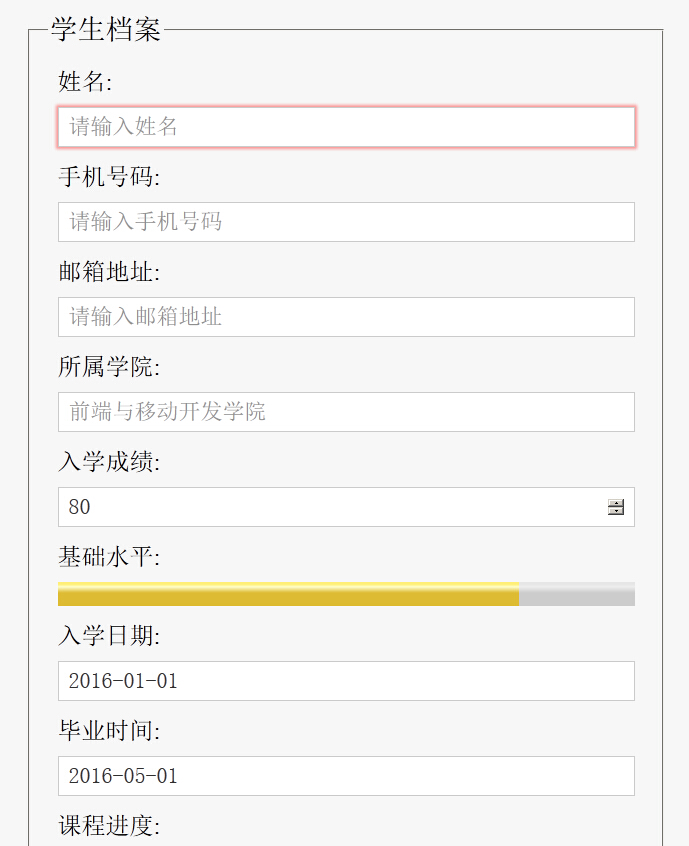This screenshot has width=689, height=846.
Task: Open the 毕业时间 field with 2016-05-01
Action: click(346, 776)
